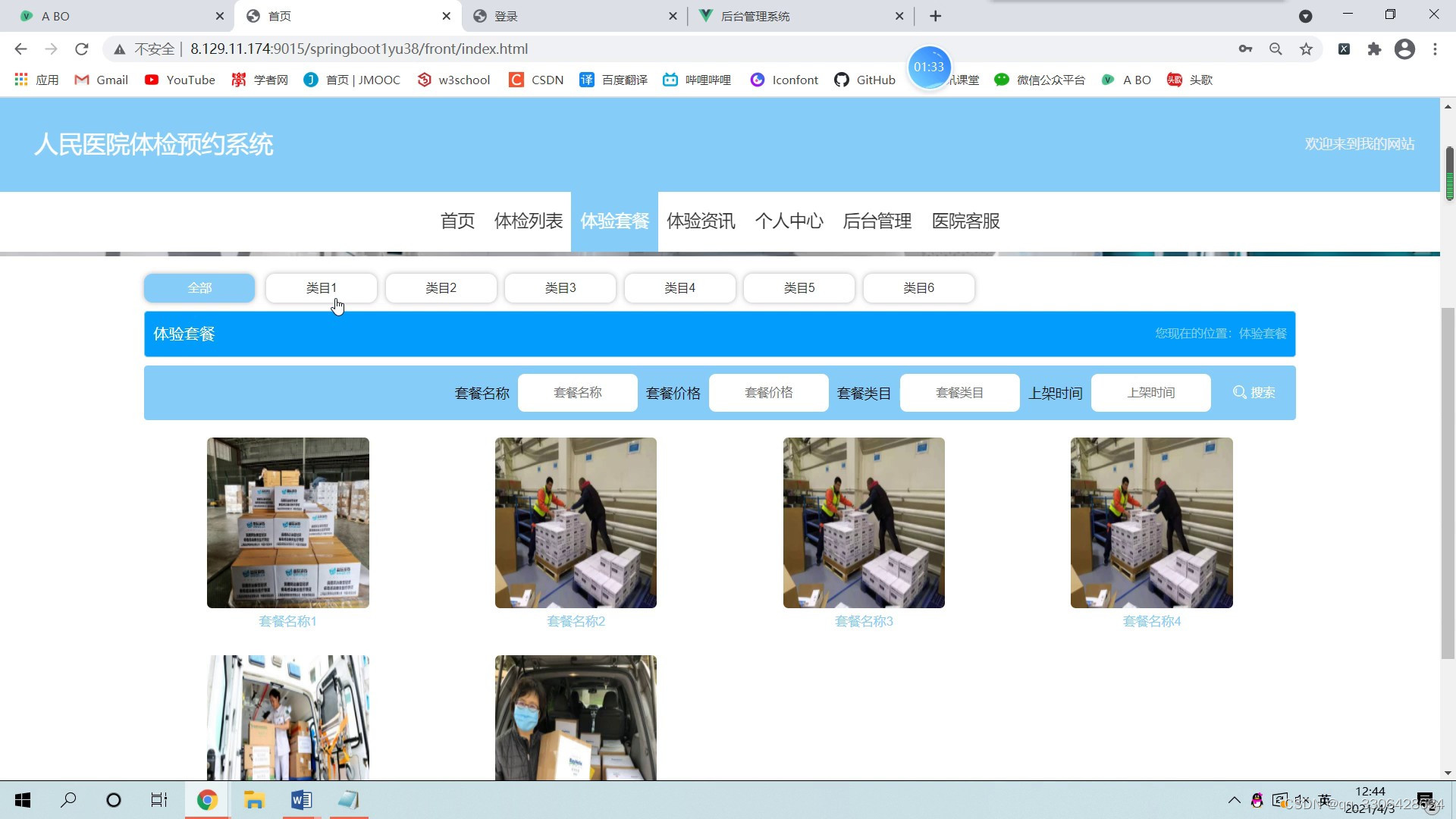Open the 哔哩哔哩 bookmark
1456x819 pixels.
pyautogui.click(x=696, y=80)
